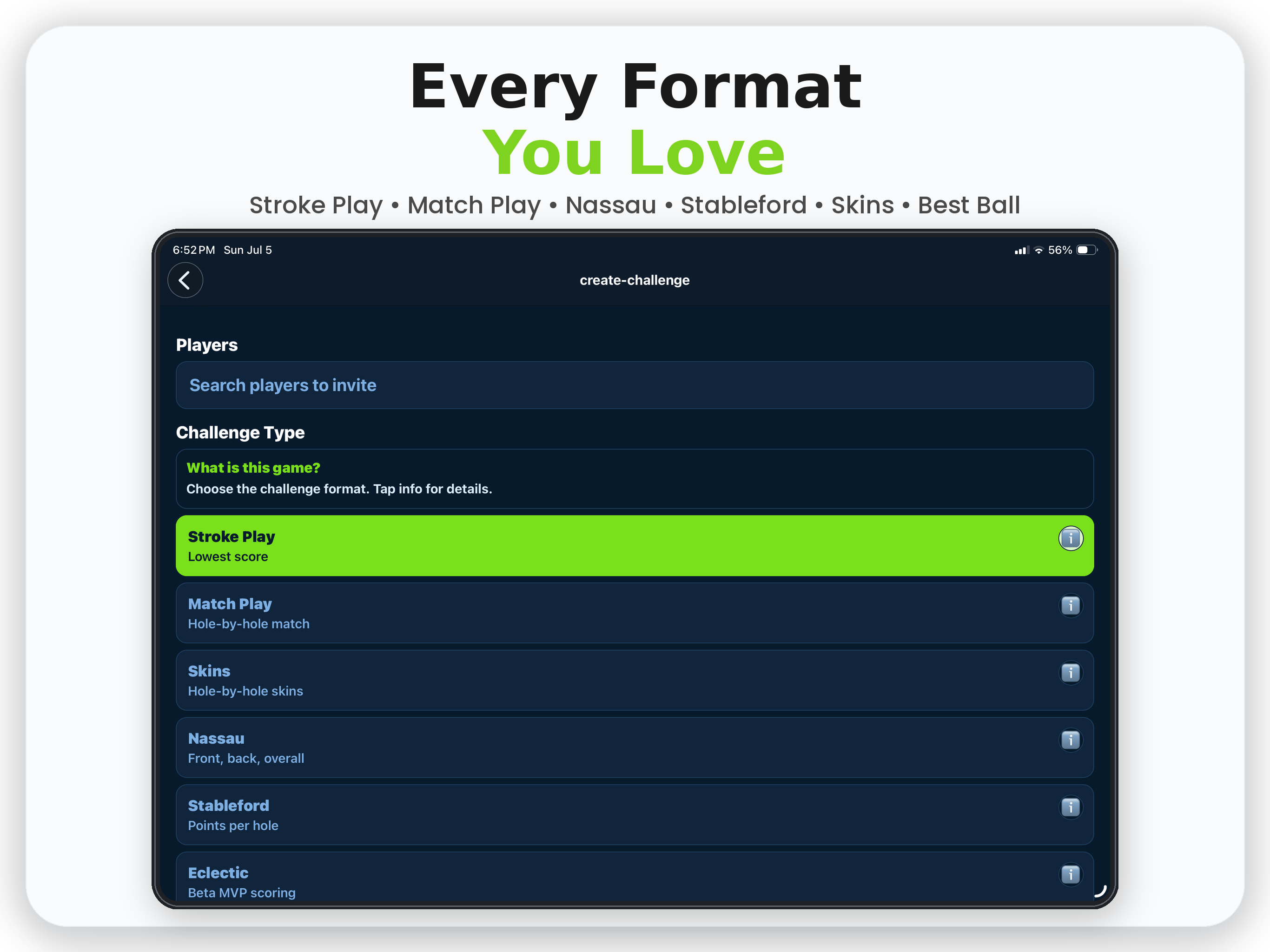Tap the 'Sun Jul 5' date

(247, 250)
